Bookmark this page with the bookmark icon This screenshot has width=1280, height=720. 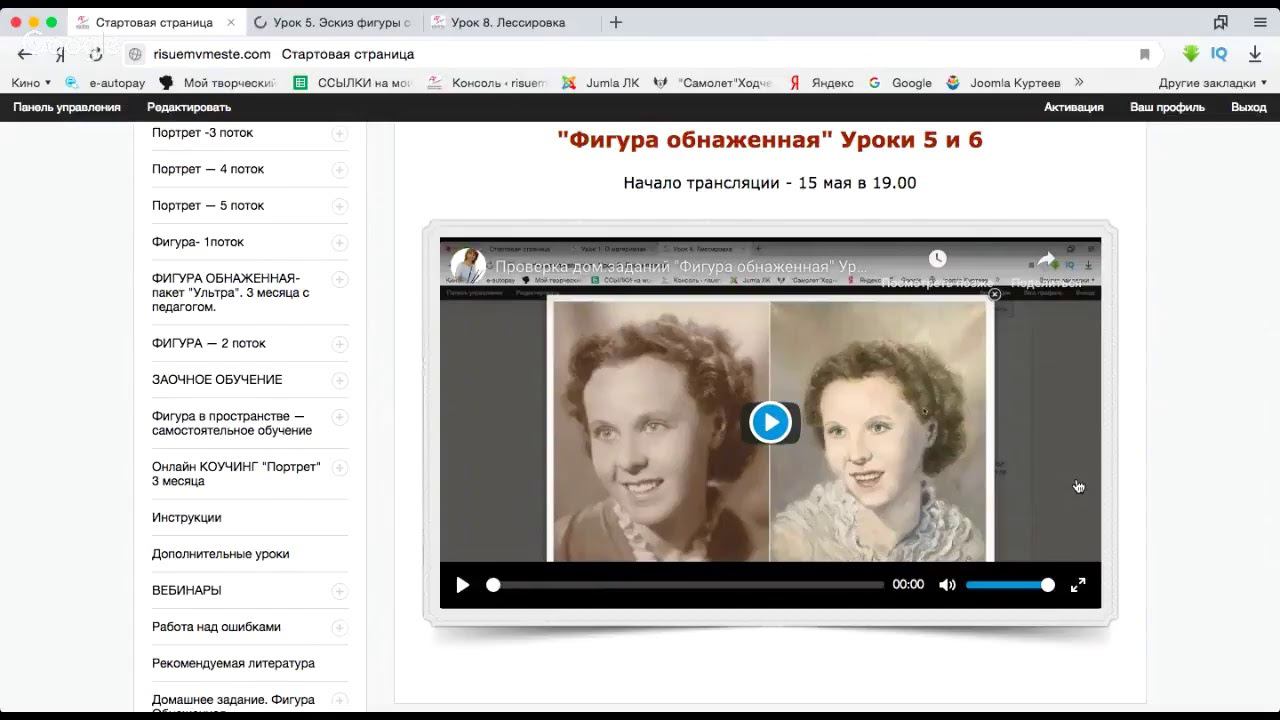click(x=1145, y=54)
